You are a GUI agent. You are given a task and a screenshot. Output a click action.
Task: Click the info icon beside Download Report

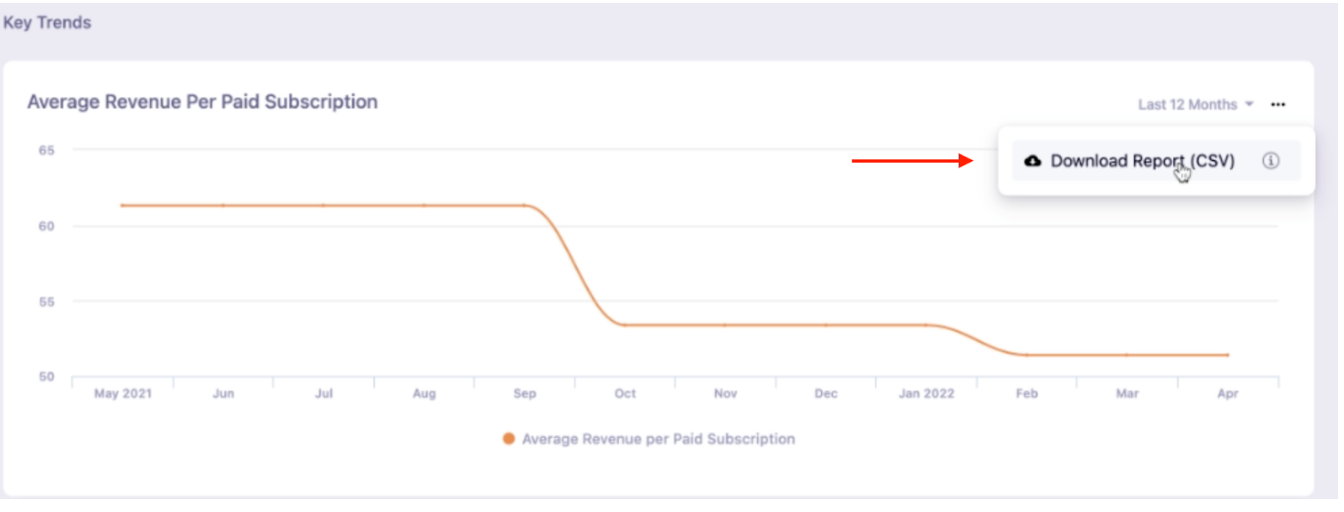tap(1271, 161)
